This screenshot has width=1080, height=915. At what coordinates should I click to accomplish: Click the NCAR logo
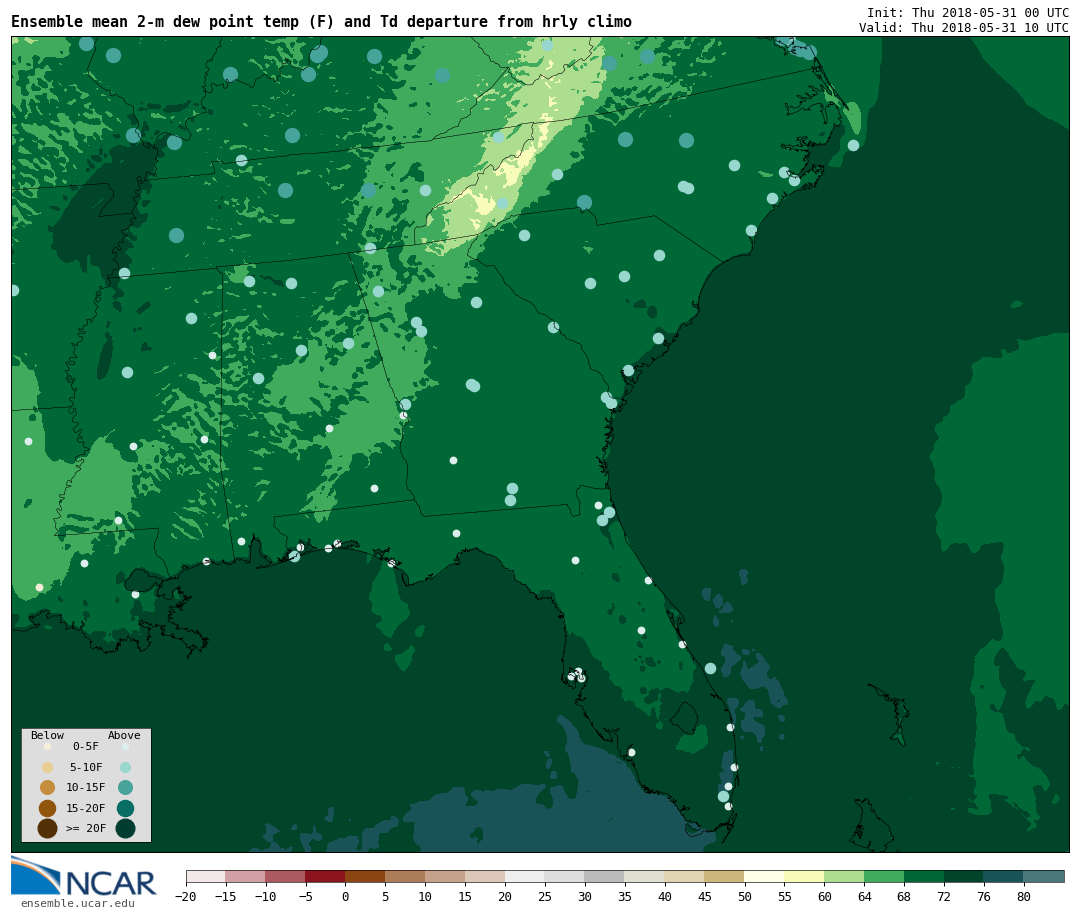(x=84, y=877)
